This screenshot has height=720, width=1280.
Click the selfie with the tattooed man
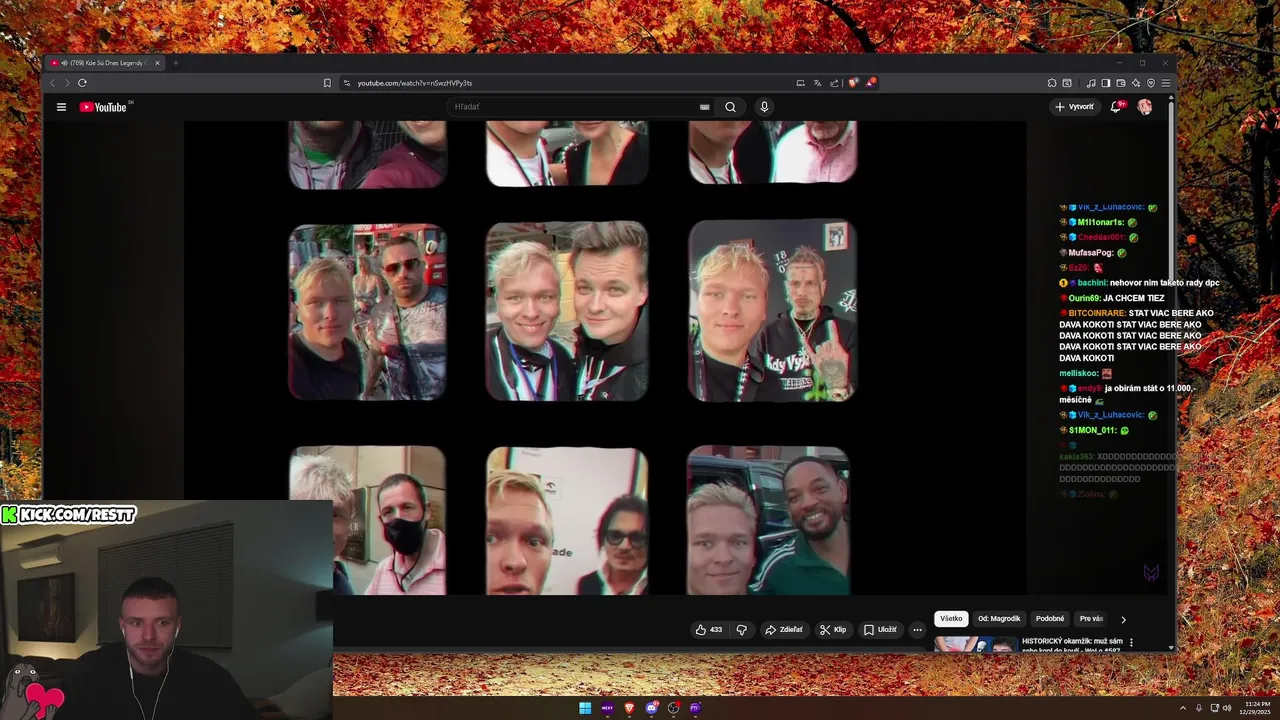pos(772,311)
